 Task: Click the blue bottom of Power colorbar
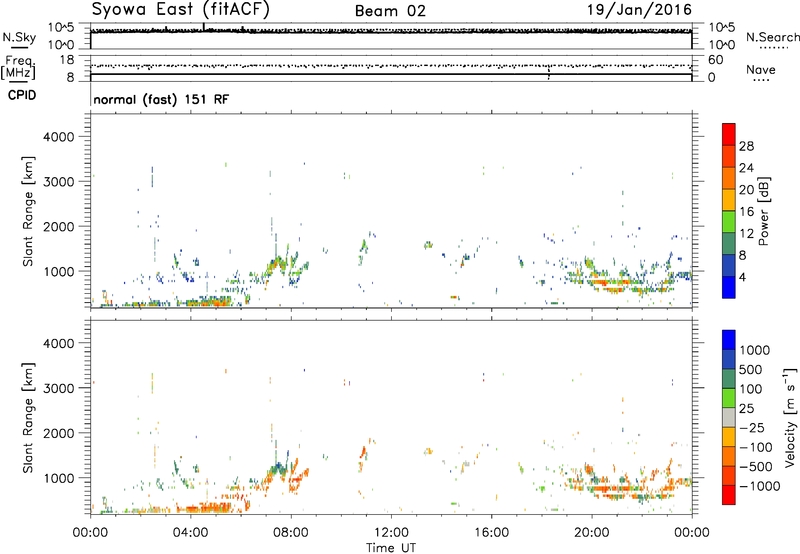[x=729, y=287]
